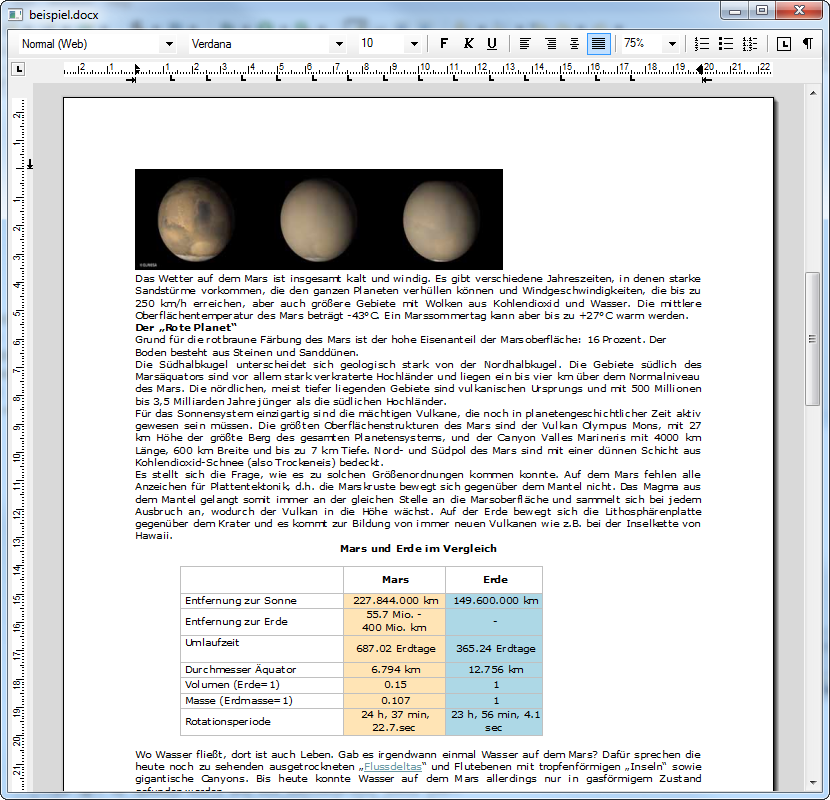The width and height of the screenshot is (830, 800).
Task: Apply numbered list formatting
Action: (702, 44)
